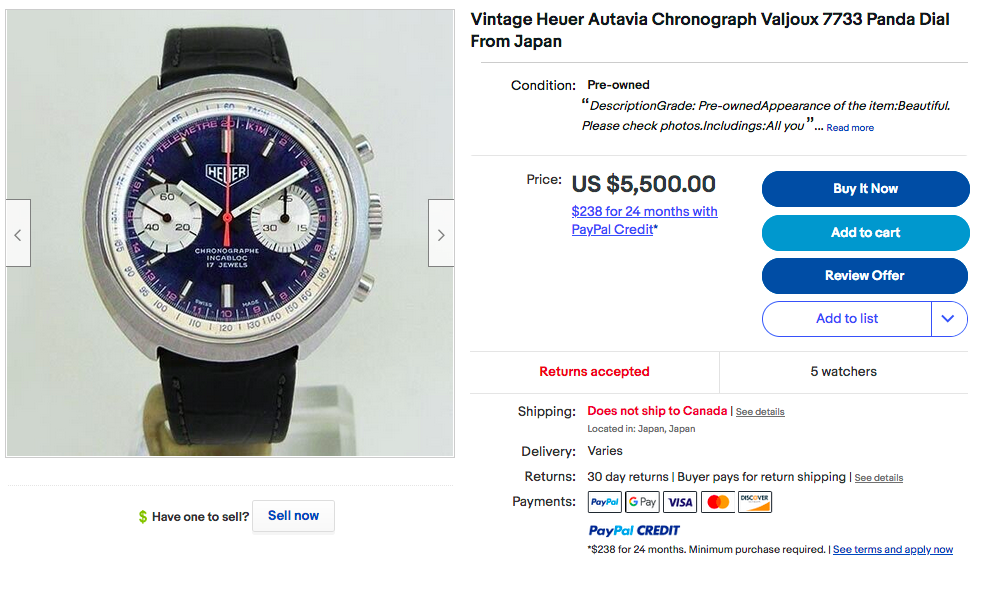This screenshot has width=984, height=590.
Task: Click the Buy It Now button
Action: [865, 188]
